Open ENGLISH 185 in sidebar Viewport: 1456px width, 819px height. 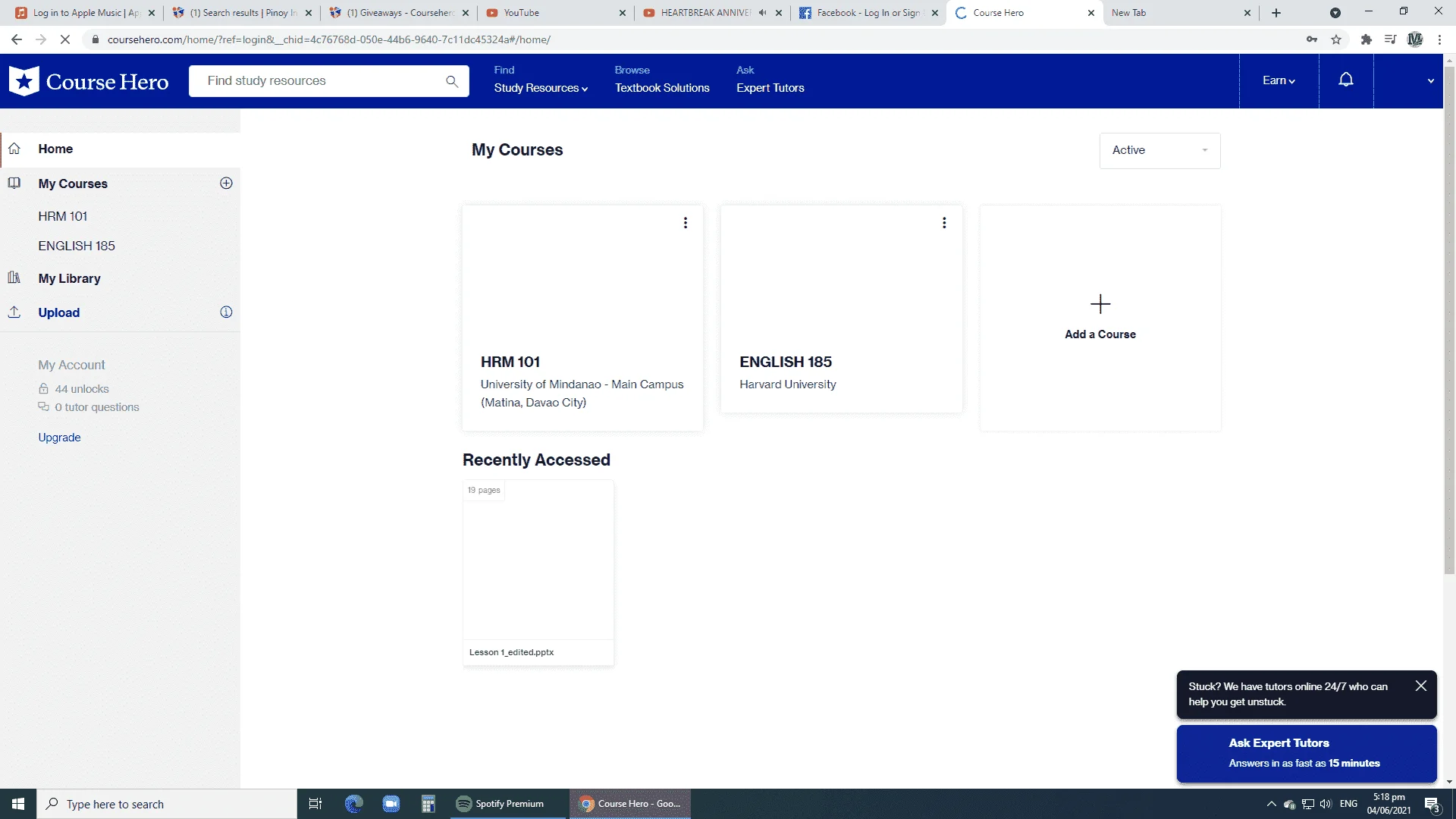[77, 246]
